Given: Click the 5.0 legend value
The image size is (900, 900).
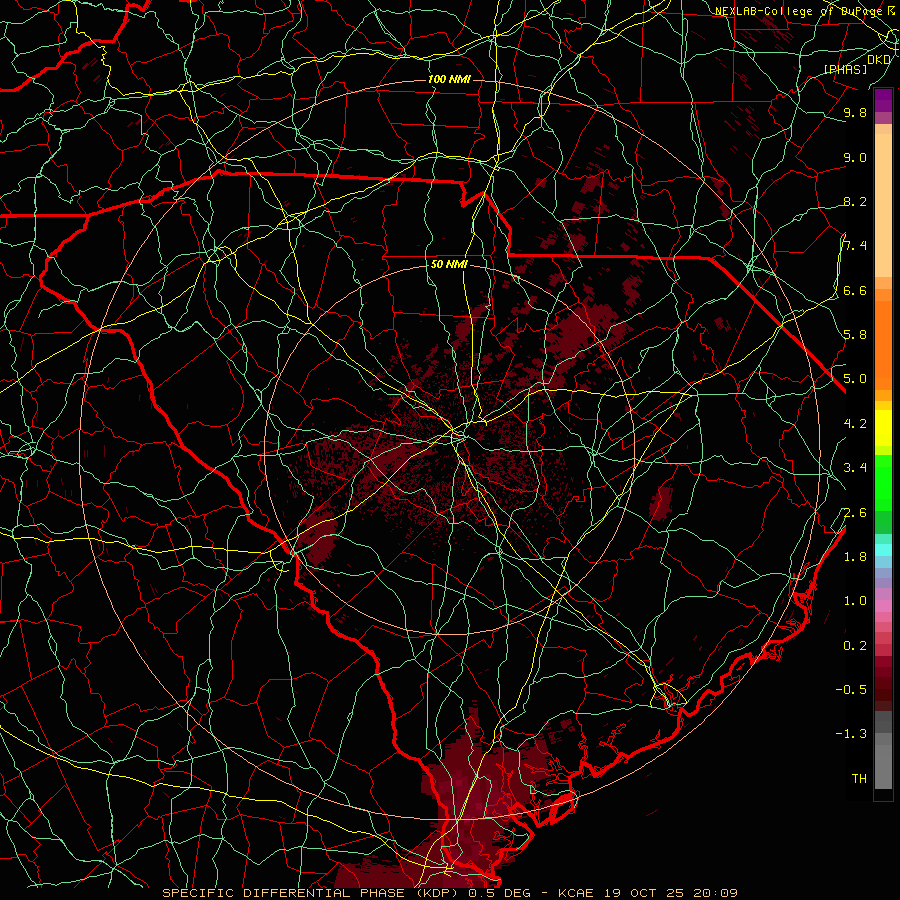Looking at the screenshot, I should (855, 379).
